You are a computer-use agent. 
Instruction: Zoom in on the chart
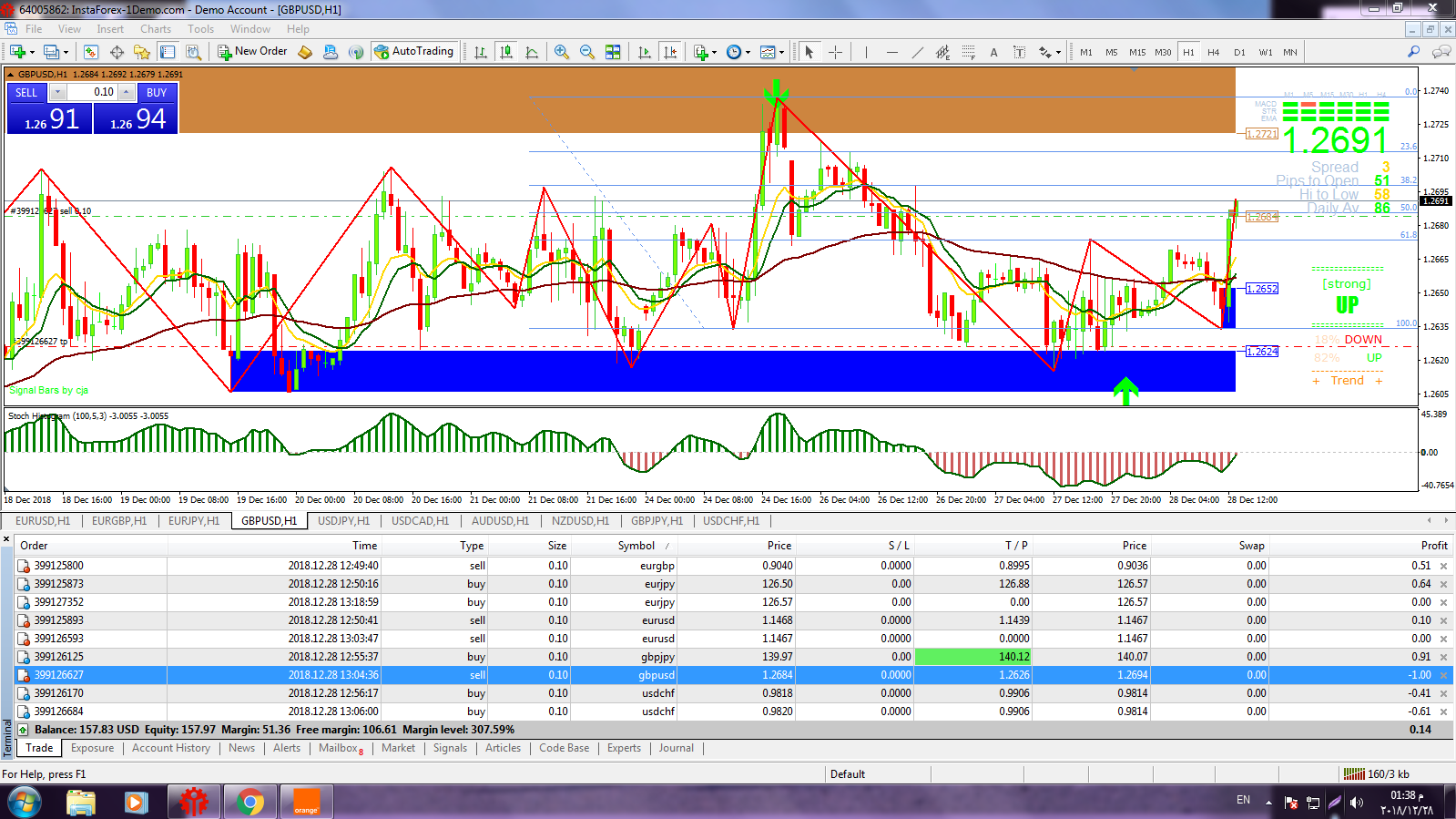562,52
